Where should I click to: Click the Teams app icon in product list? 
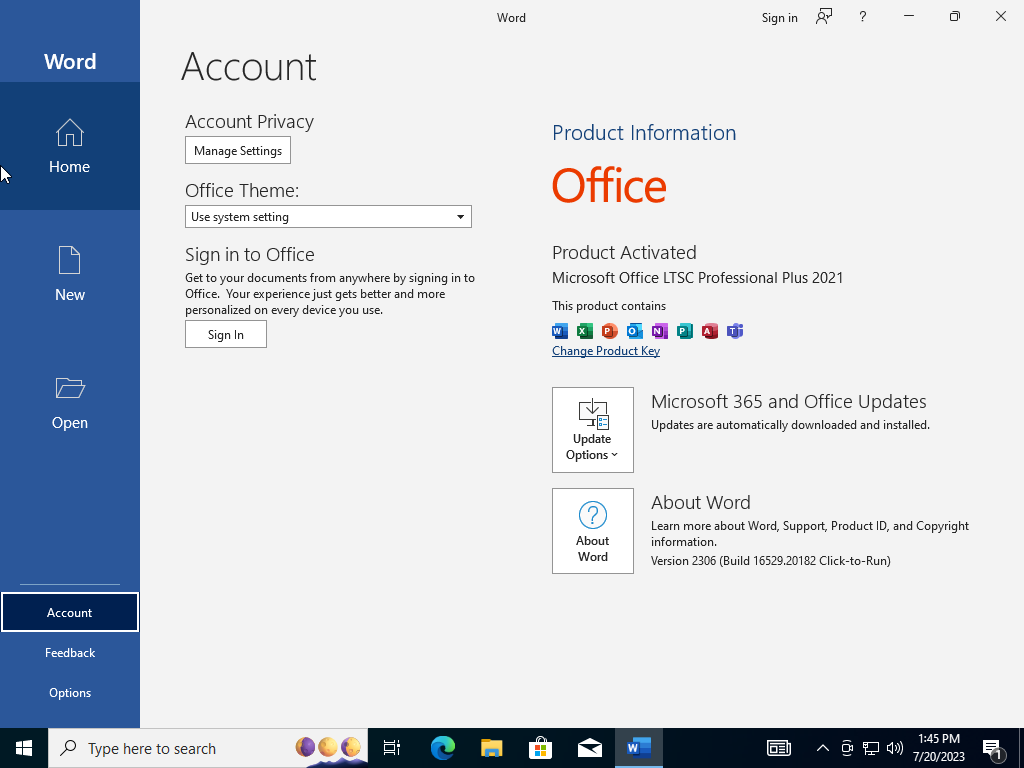[x=735, y=331]
